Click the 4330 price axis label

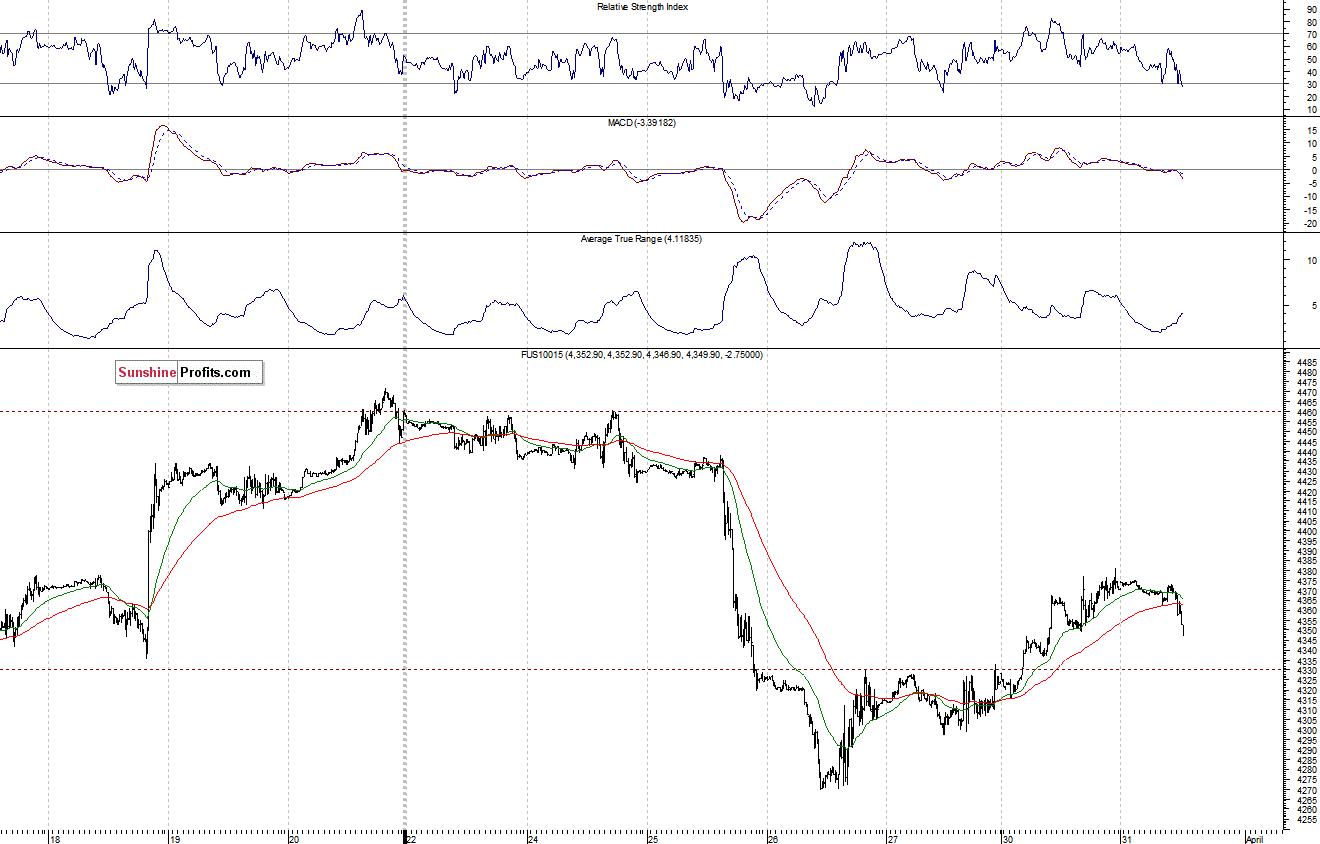[1305, 670]
